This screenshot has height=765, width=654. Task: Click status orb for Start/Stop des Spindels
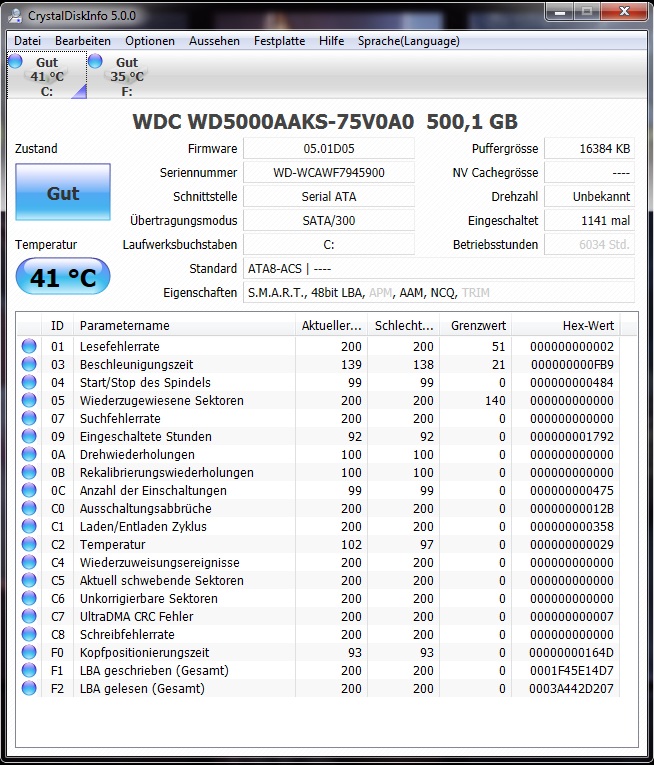(x=29, y=382)
